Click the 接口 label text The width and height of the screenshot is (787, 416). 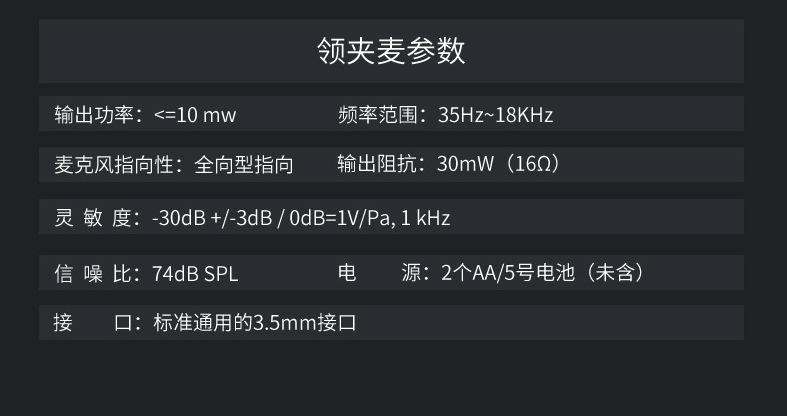92,322
